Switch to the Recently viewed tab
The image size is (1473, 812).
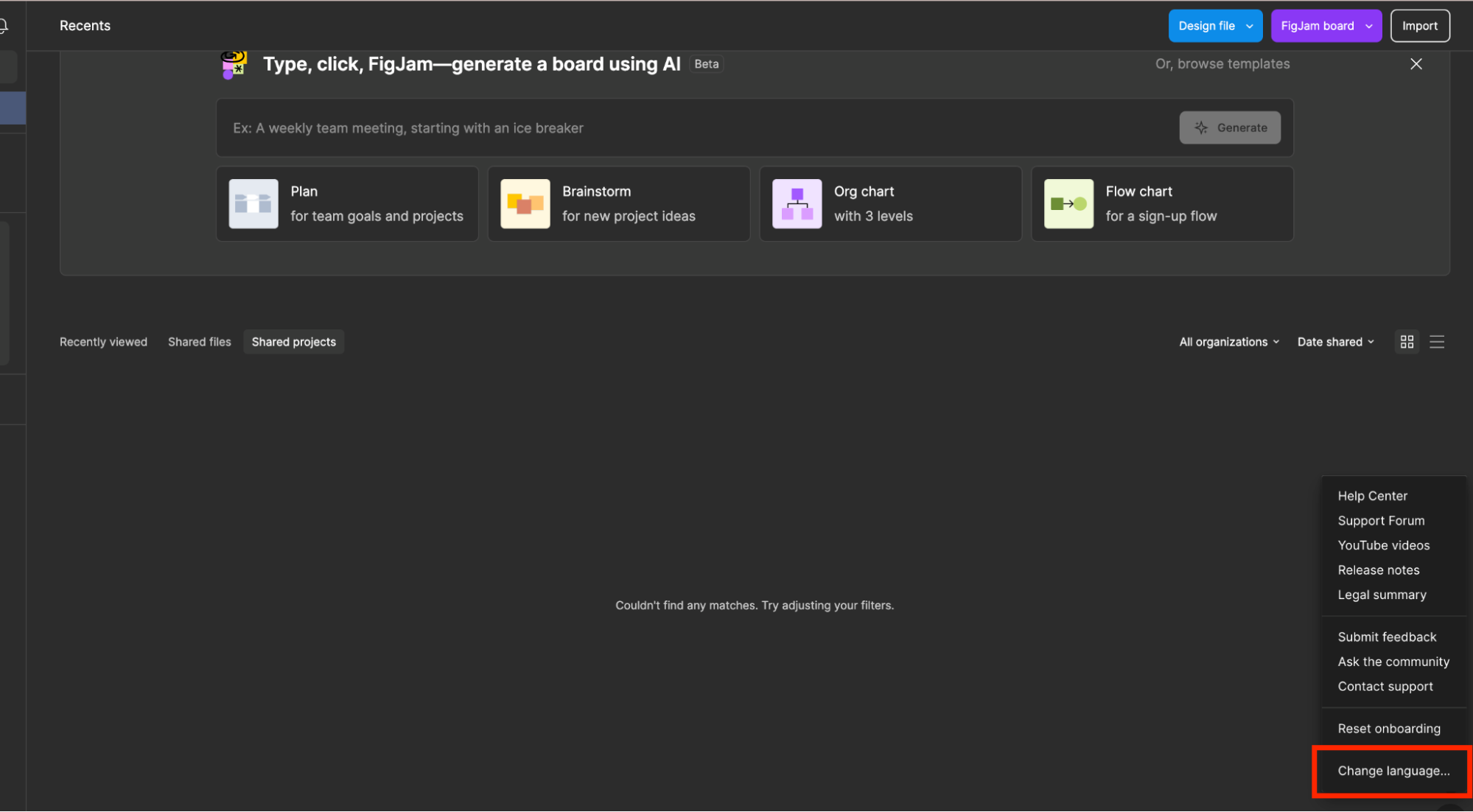pos(103,342)
